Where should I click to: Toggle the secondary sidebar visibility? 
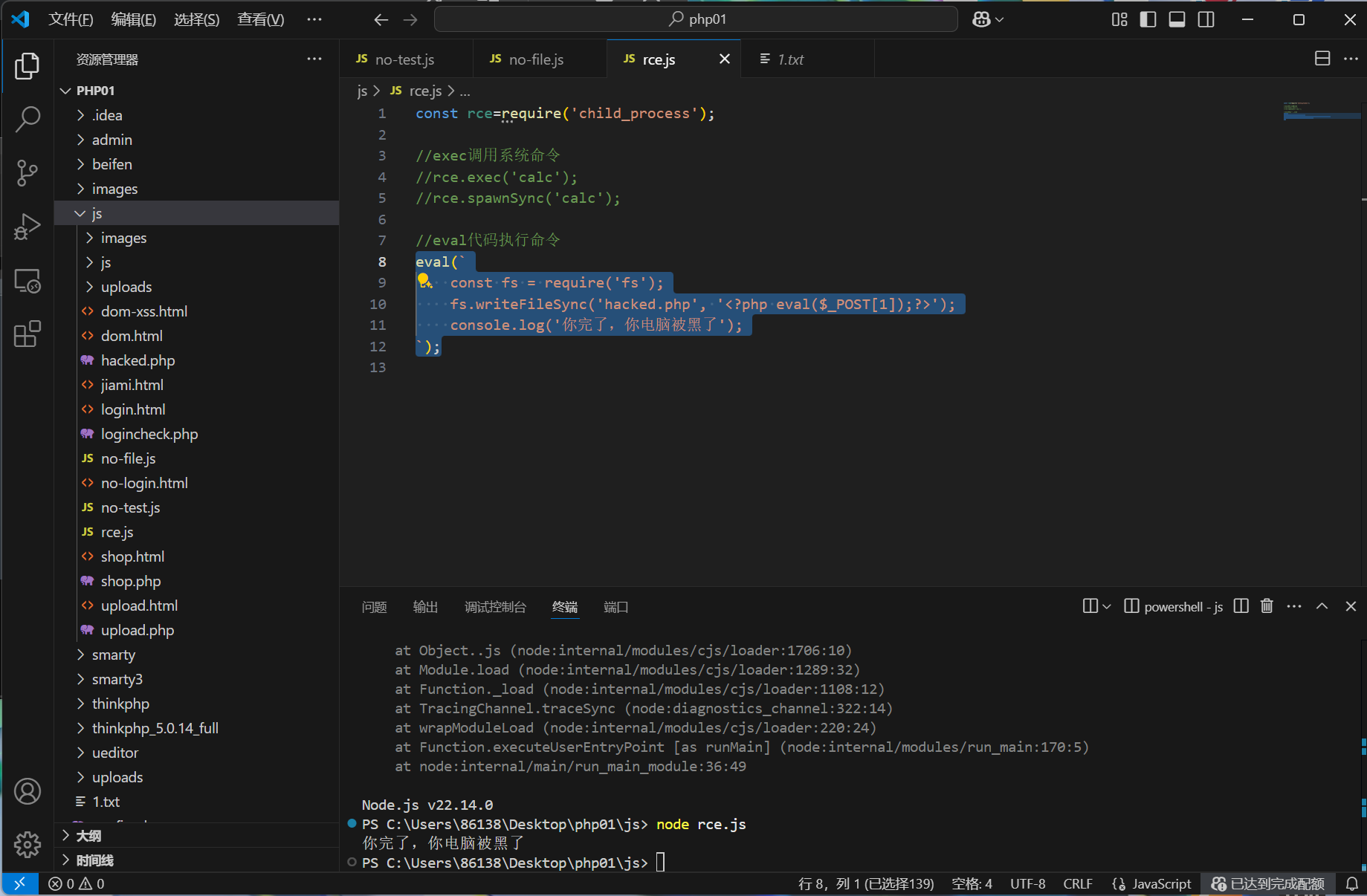(x=1206, y=19)
